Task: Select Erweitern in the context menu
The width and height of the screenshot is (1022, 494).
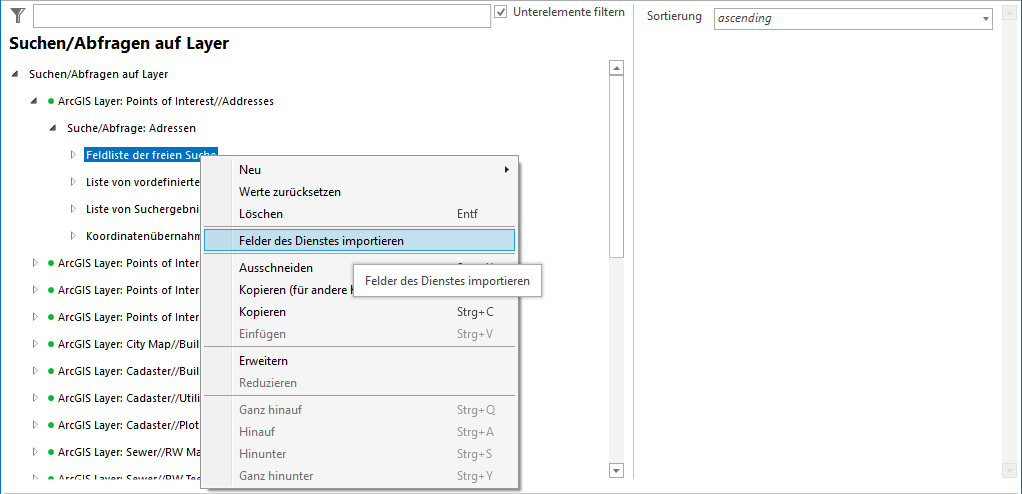Action: [263, 361]
